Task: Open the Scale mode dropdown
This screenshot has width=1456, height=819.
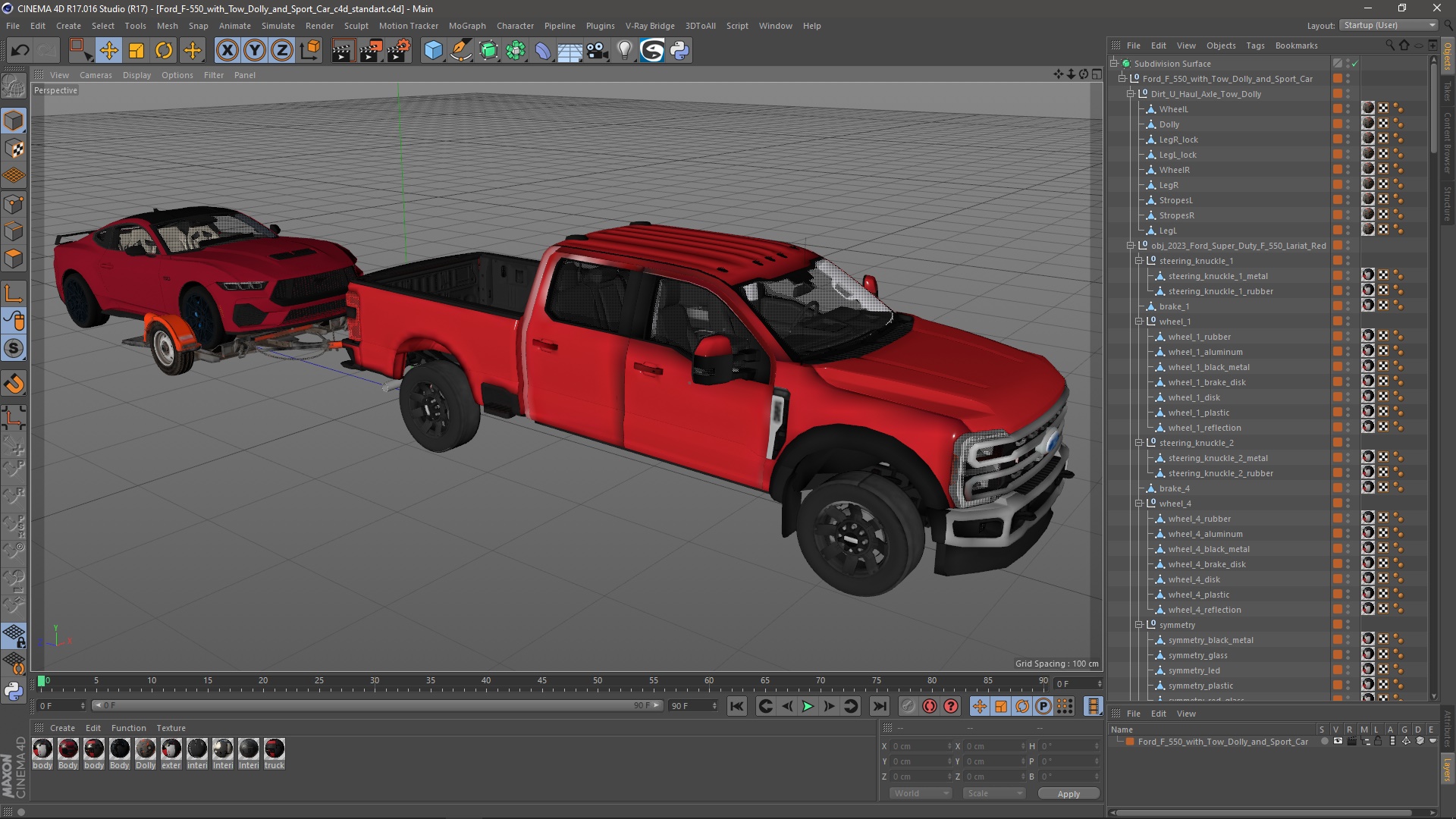Action: click(x=994, y=793)
